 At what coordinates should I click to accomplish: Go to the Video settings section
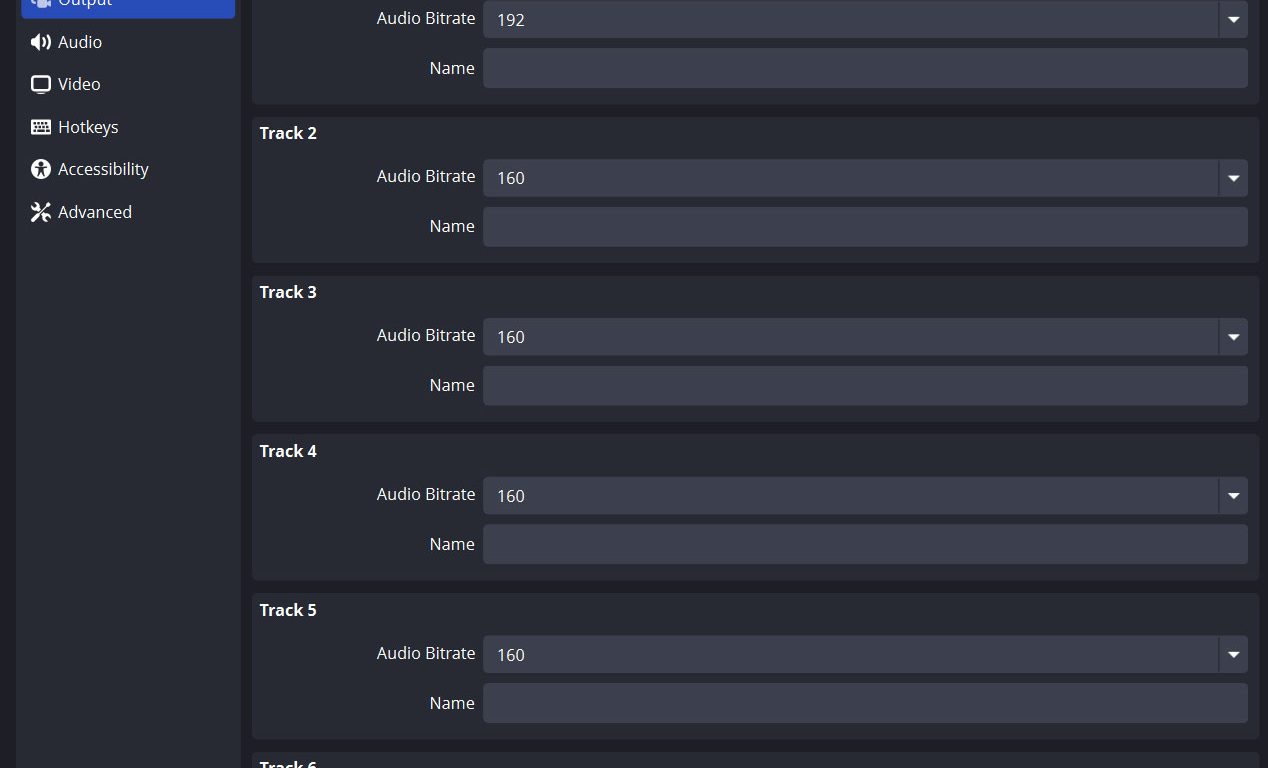79,84
